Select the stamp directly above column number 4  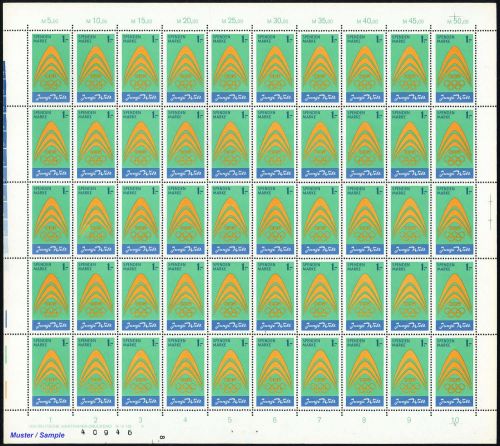(186, 372)
